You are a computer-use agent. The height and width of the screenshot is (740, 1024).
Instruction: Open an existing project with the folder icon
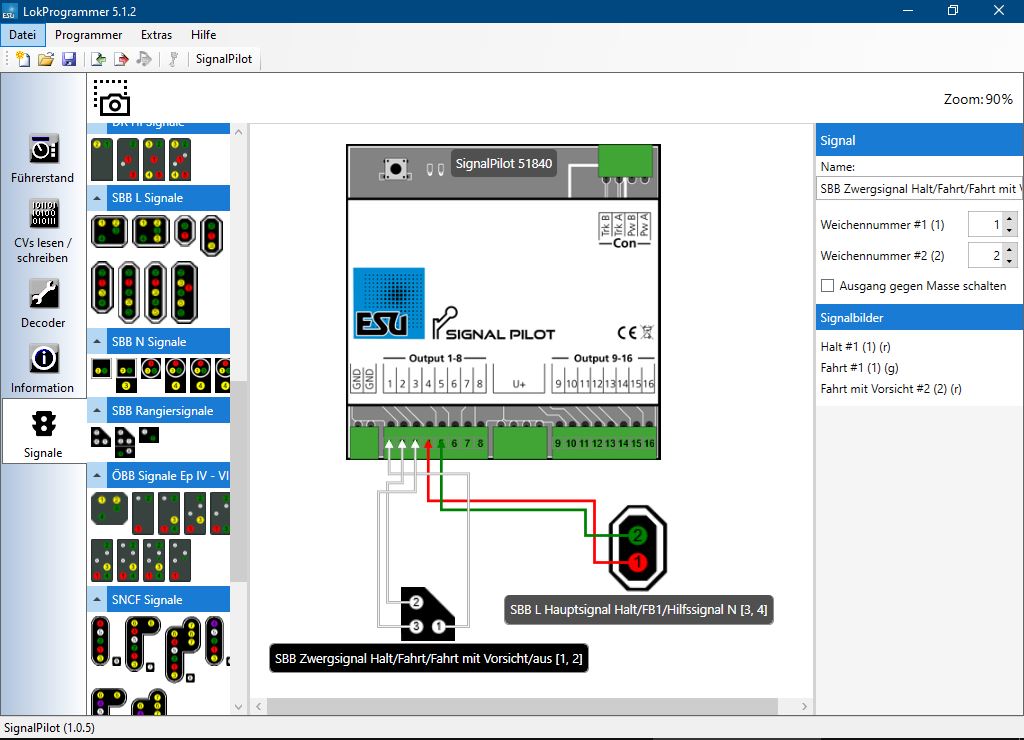(x=46, y=59)
